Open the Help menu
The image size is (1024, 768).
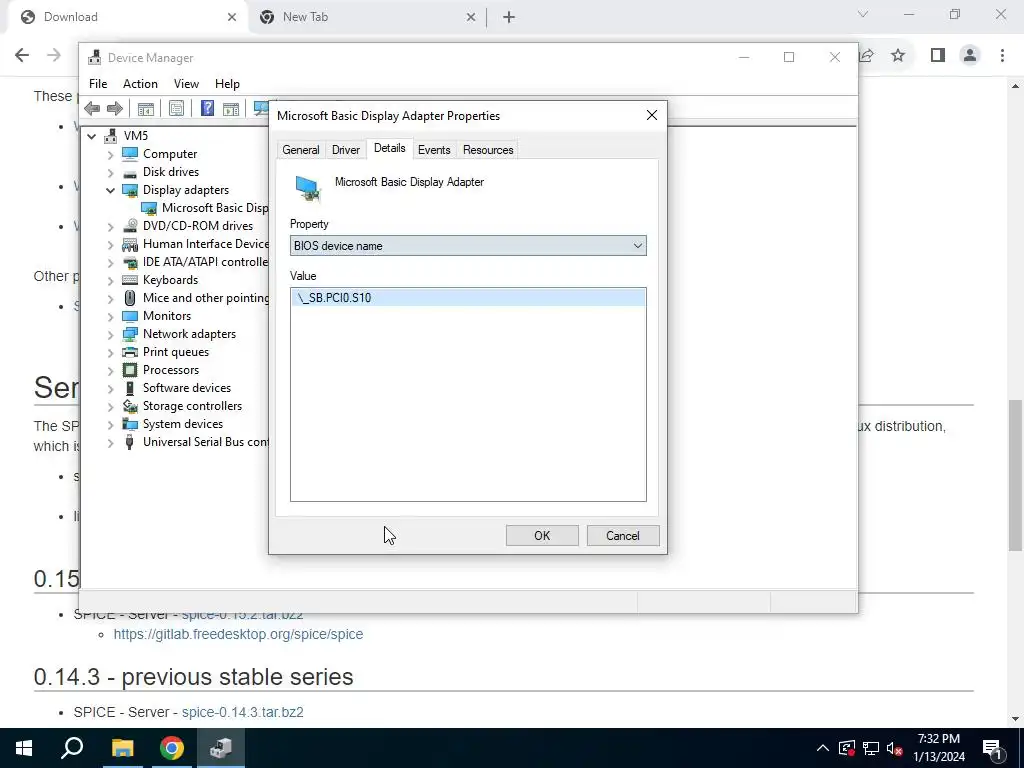point(227,84)
